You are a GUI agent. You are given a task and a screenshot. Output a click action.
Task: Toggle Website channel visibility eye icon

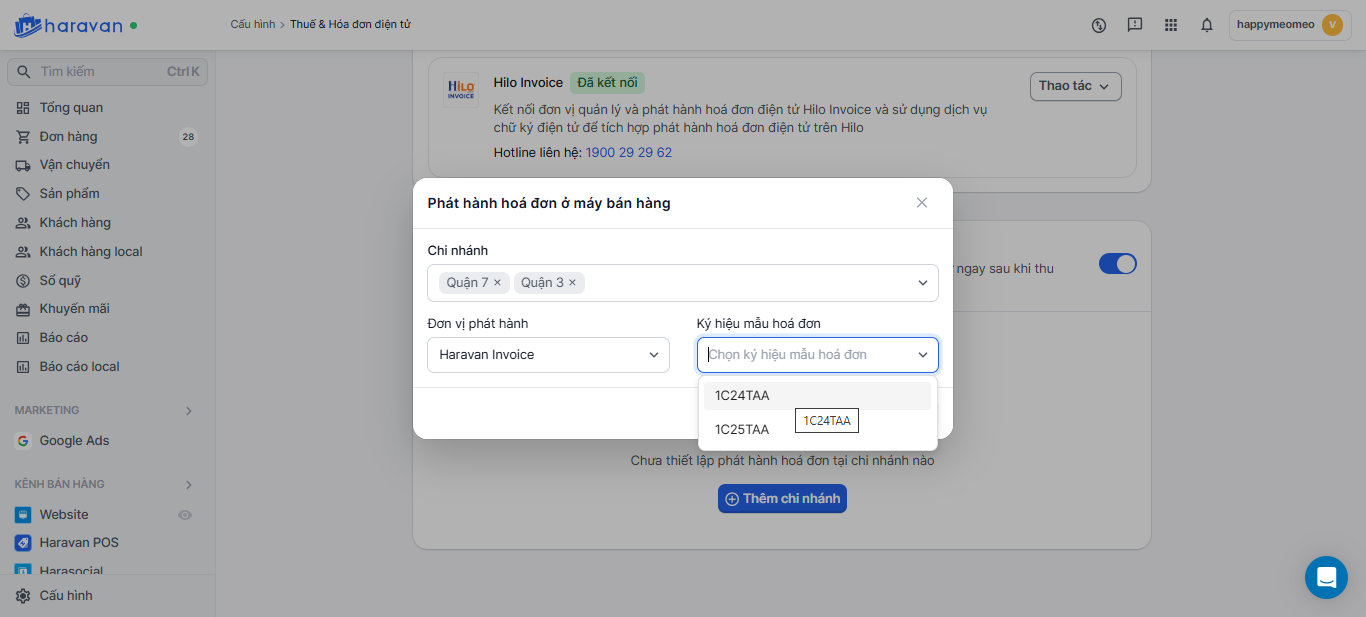pos(185,515)
